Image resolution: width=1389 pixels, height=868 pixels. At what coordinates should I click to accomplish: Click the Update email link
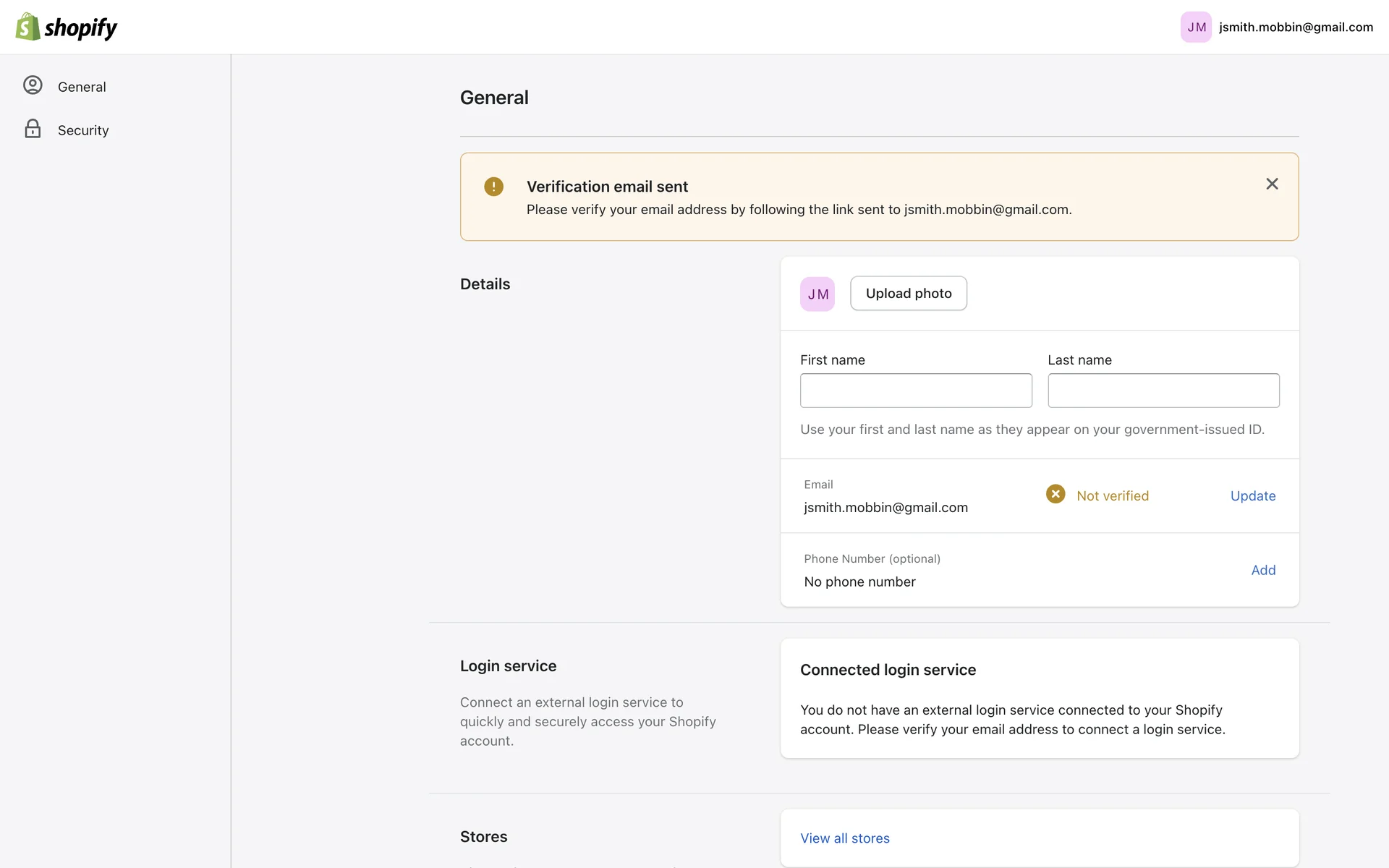point(1252,495)
